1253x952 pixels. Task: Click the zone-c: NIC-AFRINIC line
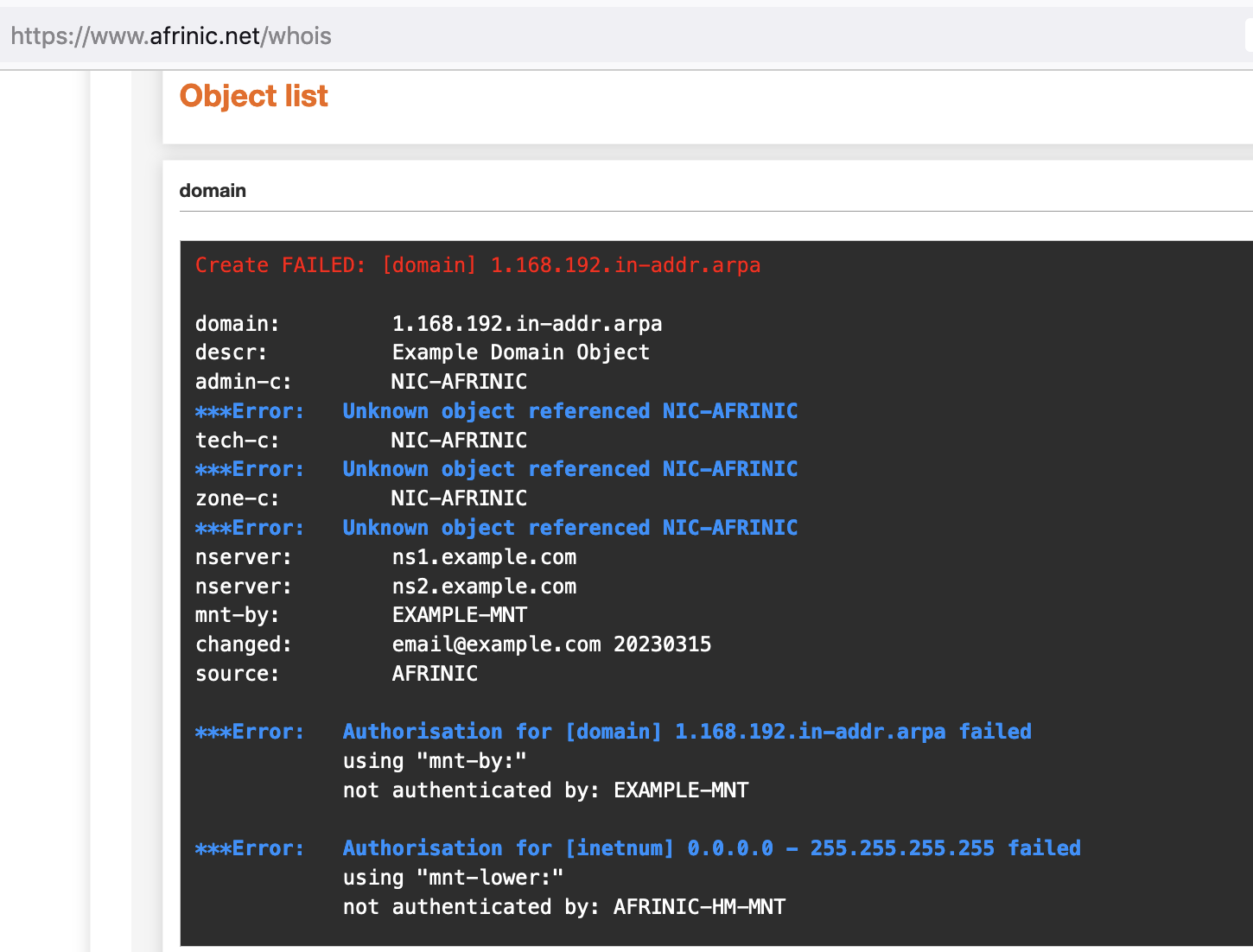click(x=361, y=498)
